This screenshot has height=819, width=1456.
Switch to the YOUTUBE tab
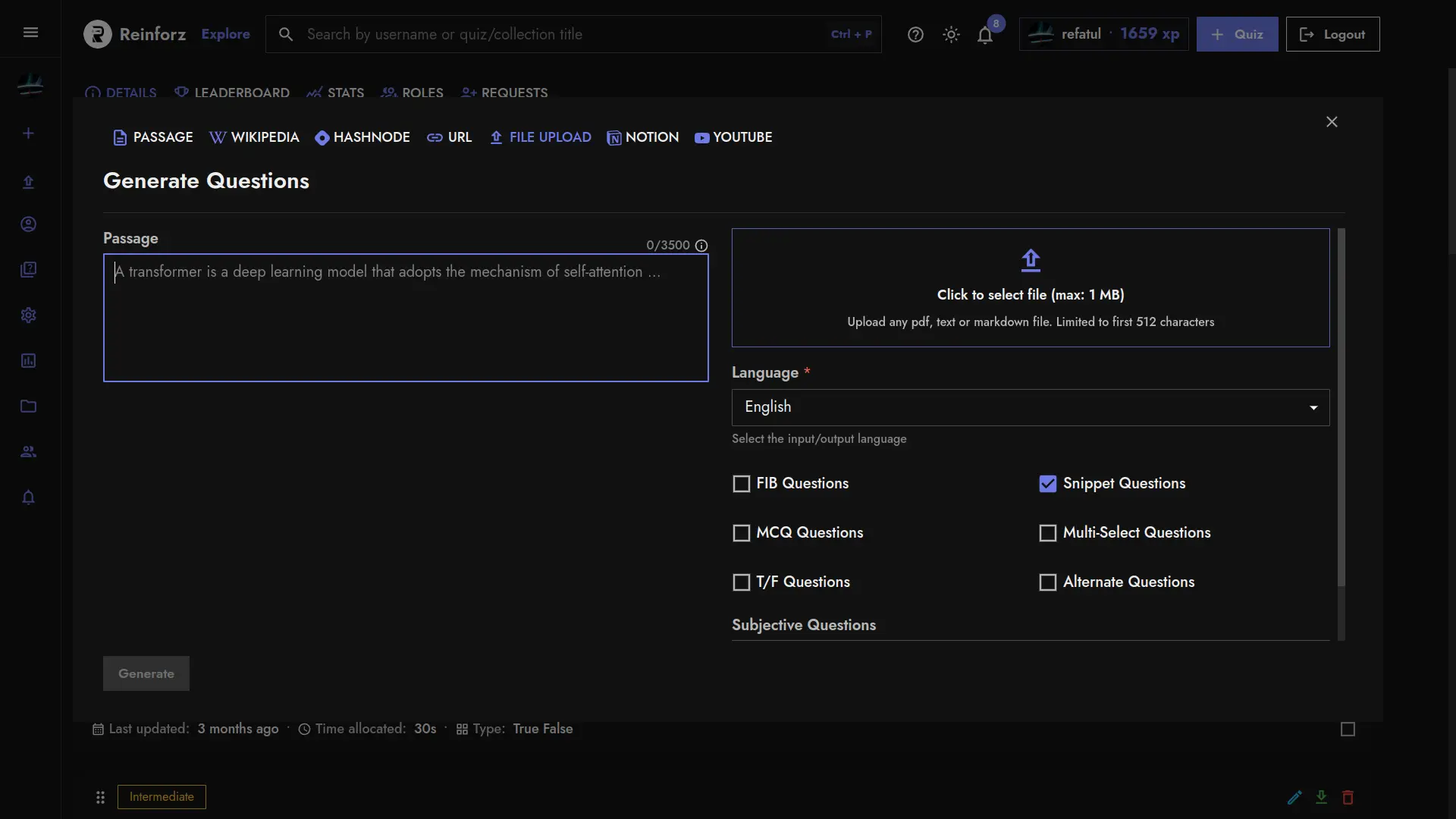point(733,138)
